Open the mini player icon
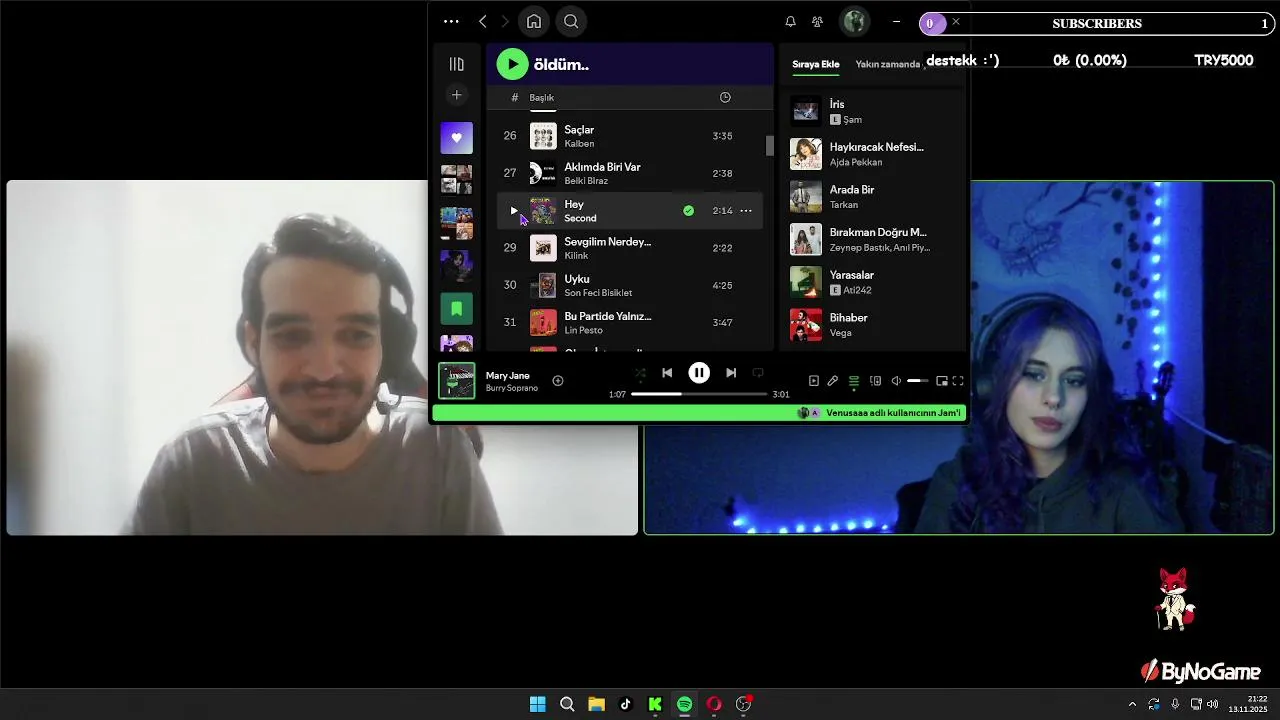This screenshot has height=720, width=1280. click(x=941, y=381)
